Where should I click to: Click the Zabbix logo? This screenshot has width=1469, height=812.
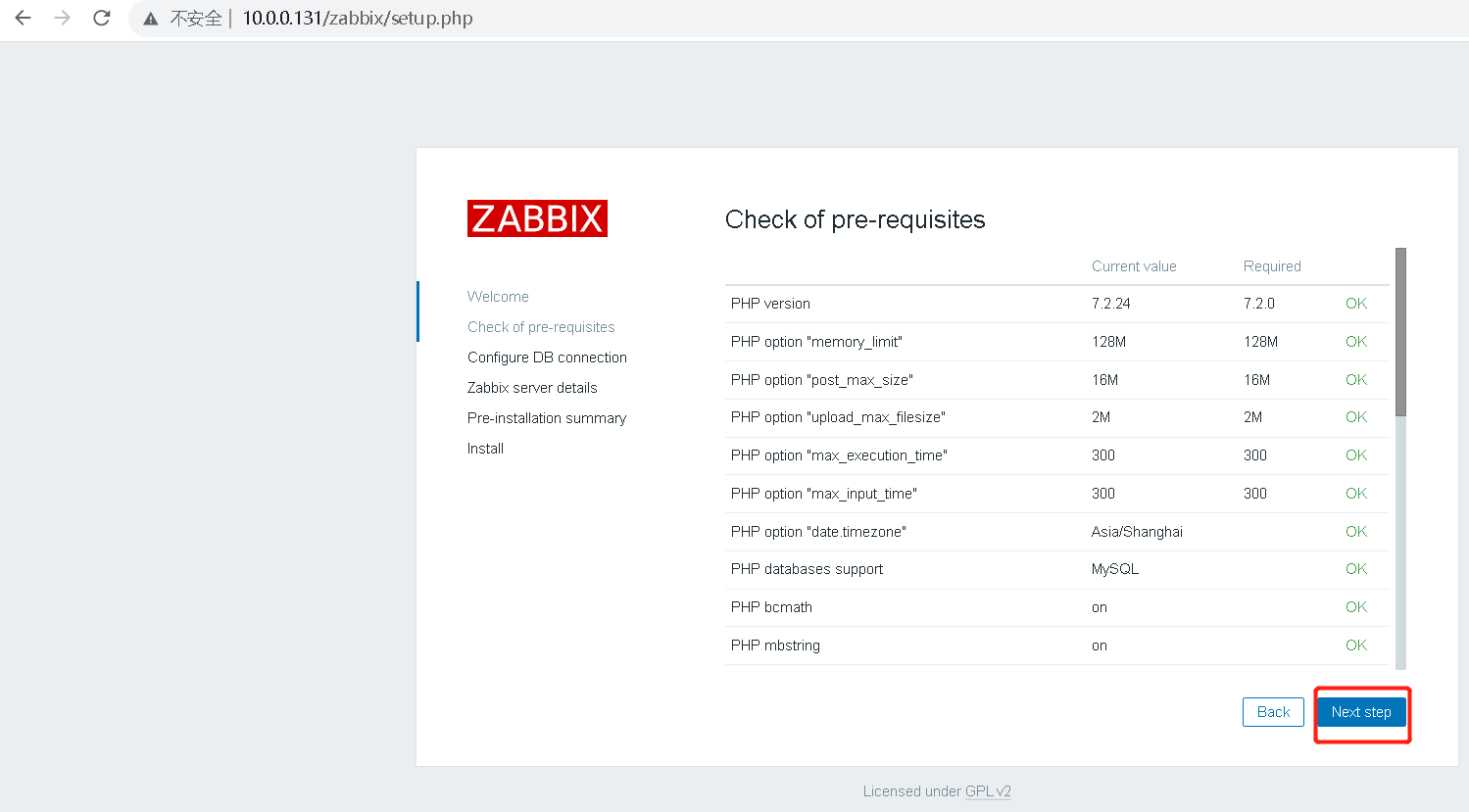537,218
